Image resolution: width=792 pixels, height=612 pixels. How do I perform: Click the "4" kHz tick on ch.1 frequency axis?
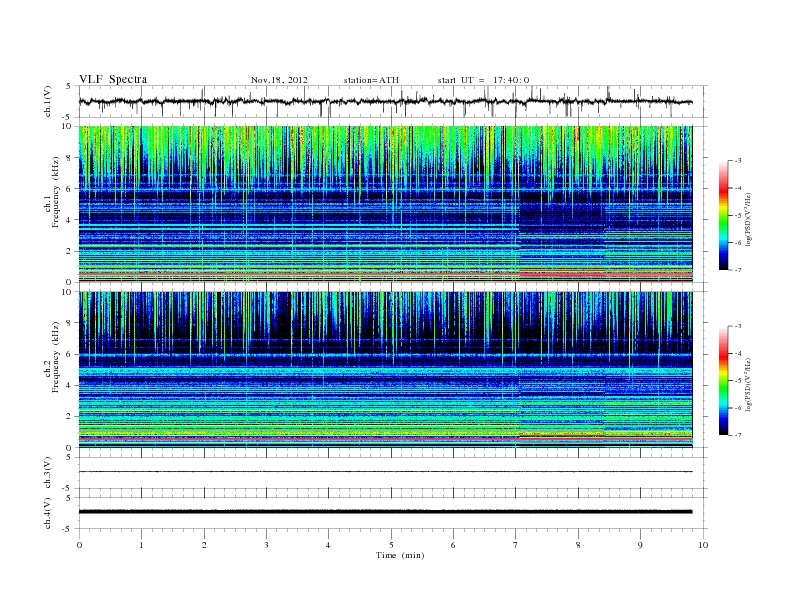pyautogui.click(x=70, y=220)
